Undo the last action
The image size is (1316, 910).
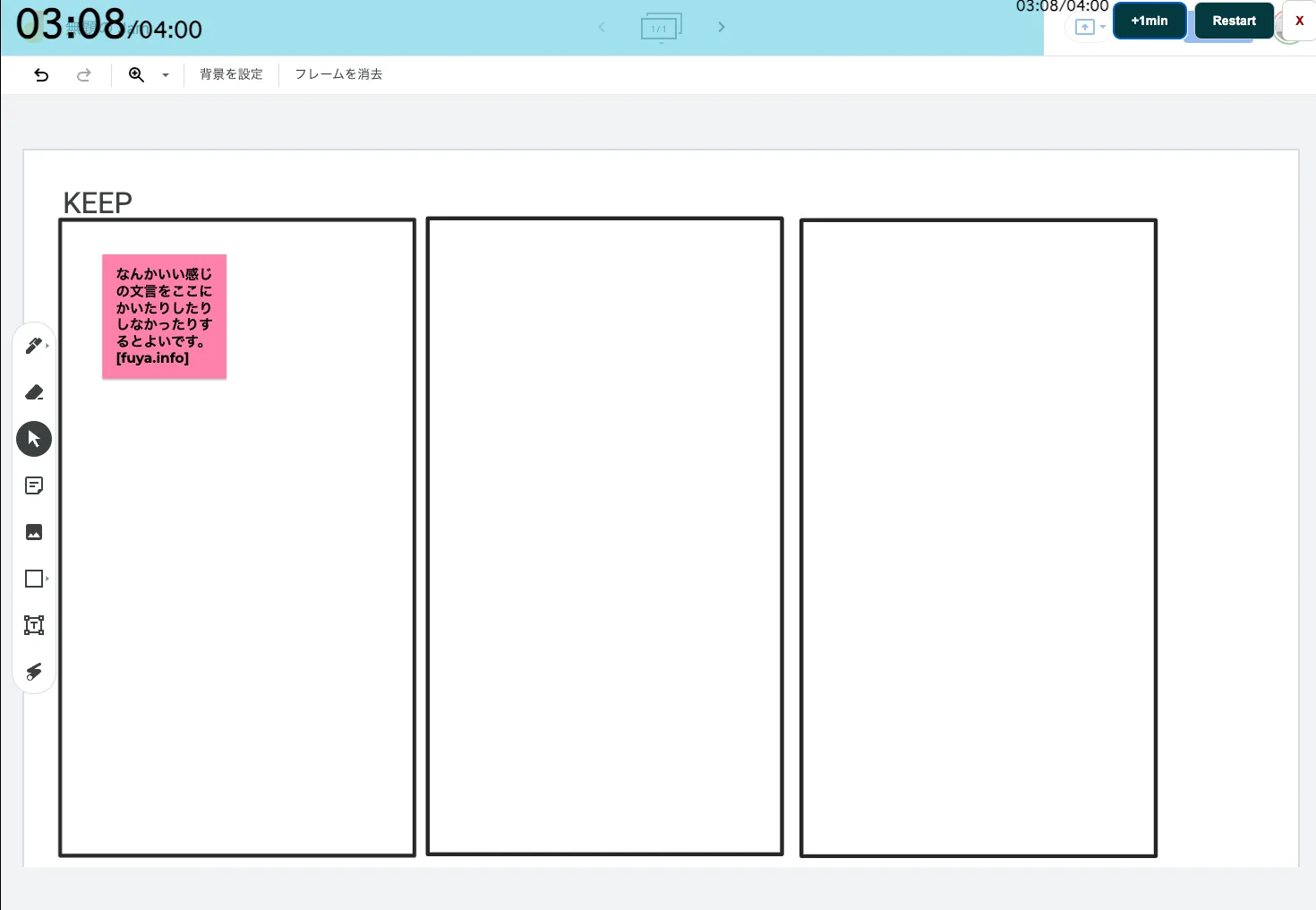[41, 74]
